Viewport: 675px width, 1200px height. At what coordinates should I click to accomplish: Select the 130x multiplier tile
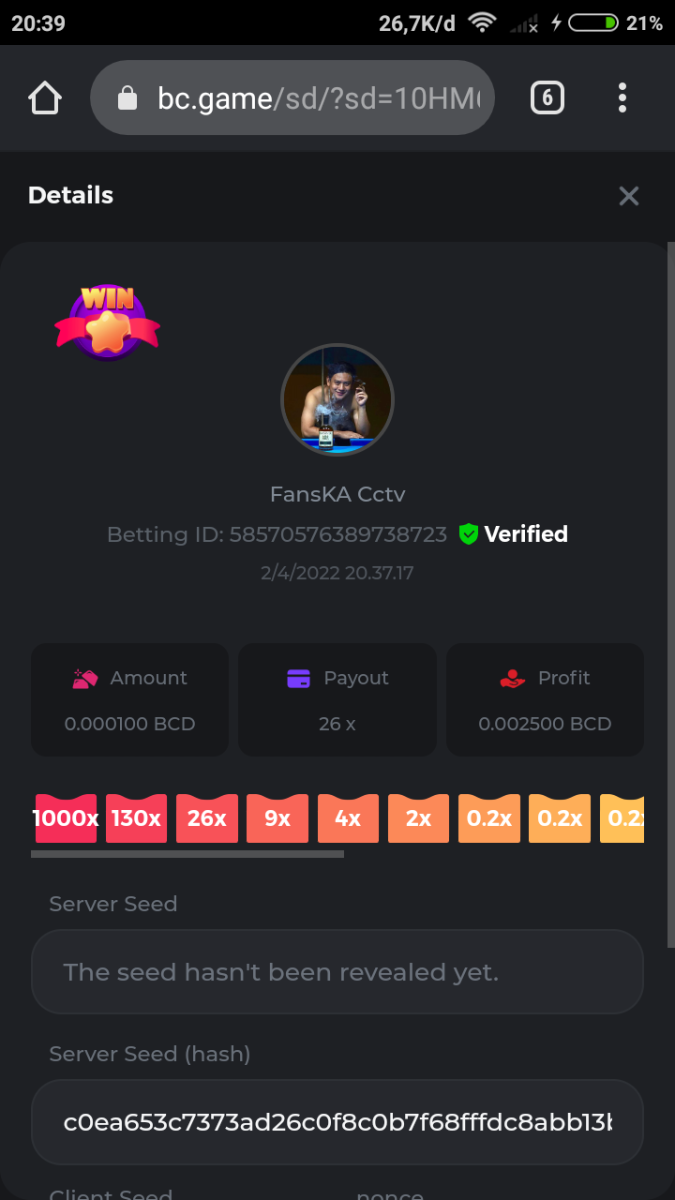coord(136,818)
